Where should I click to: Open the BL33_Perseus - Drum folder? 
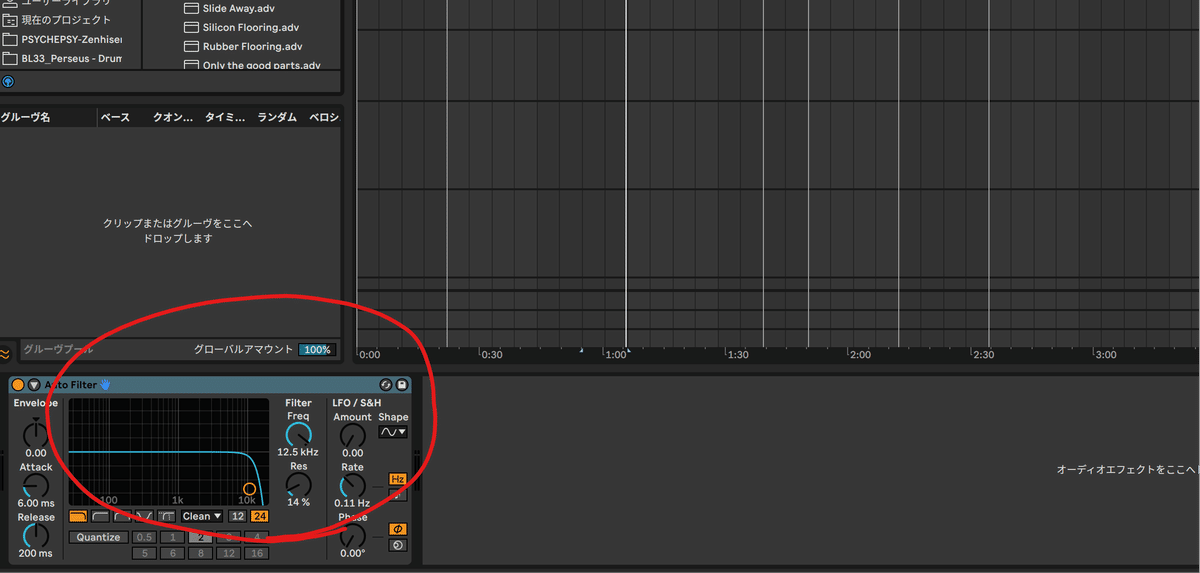coord(62,58)
